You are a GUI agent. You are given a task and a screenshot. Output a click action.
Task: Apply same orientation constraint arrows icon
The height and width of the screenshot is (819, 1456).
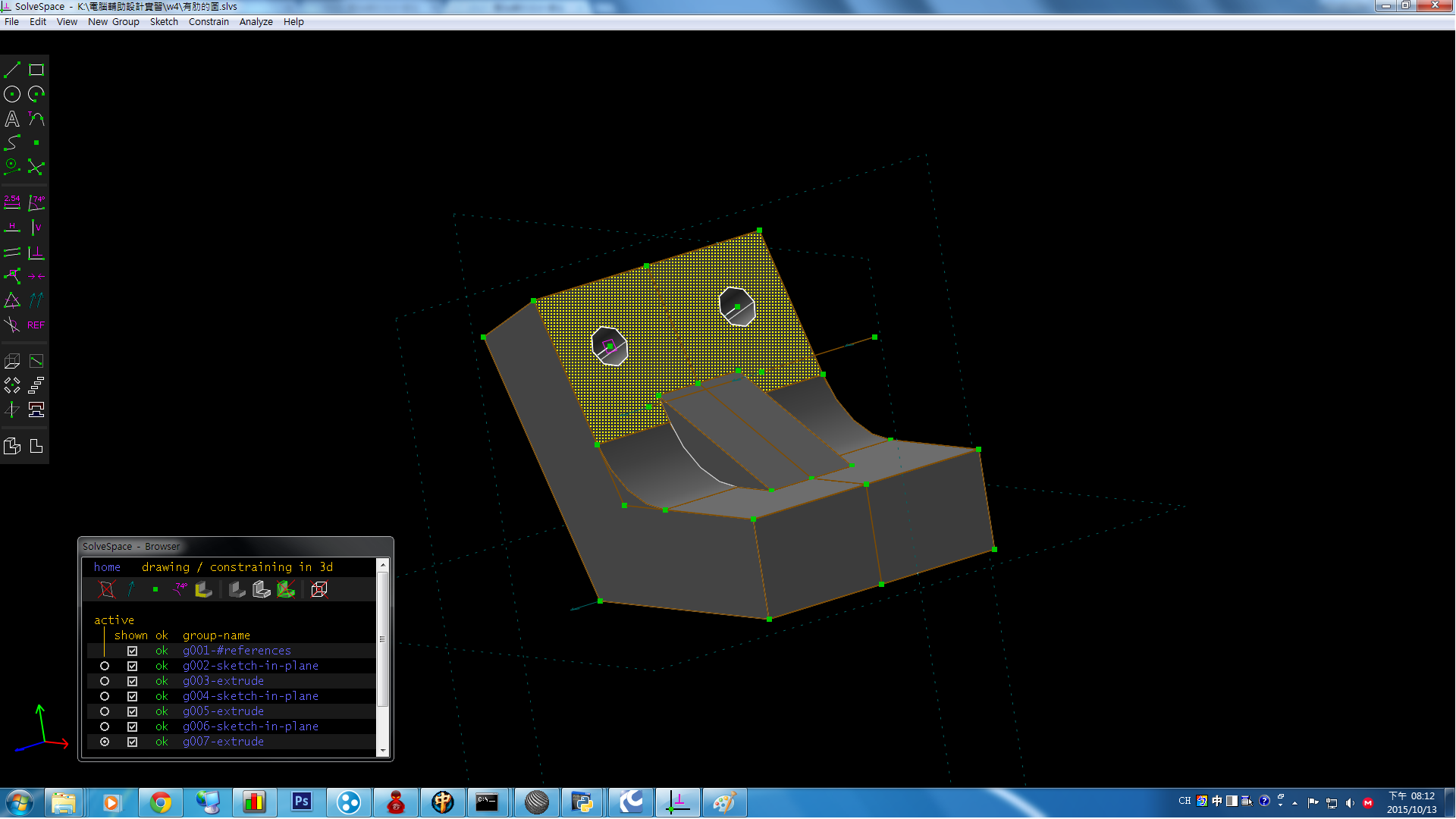point(36,300)
